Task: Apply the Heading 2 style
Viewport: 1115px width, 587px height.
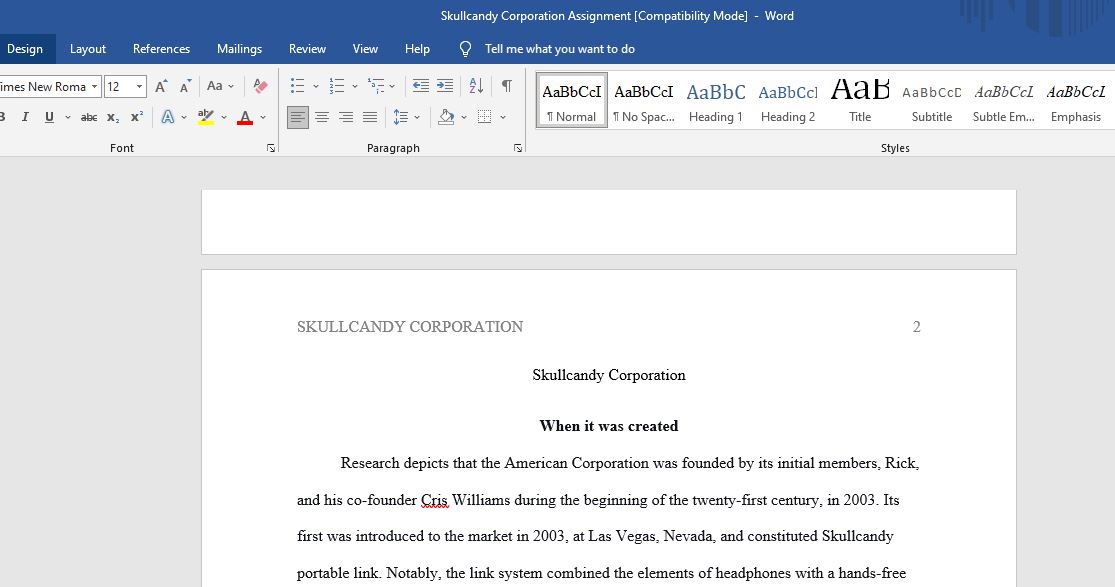Action: pyautogui.click(x=788, y=100)
